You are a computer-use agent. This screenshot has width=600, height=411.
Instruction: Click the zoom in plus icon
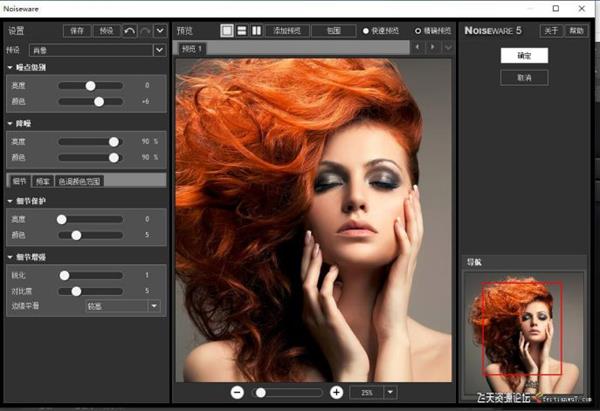pyautogui.click(x=336, y=393)
